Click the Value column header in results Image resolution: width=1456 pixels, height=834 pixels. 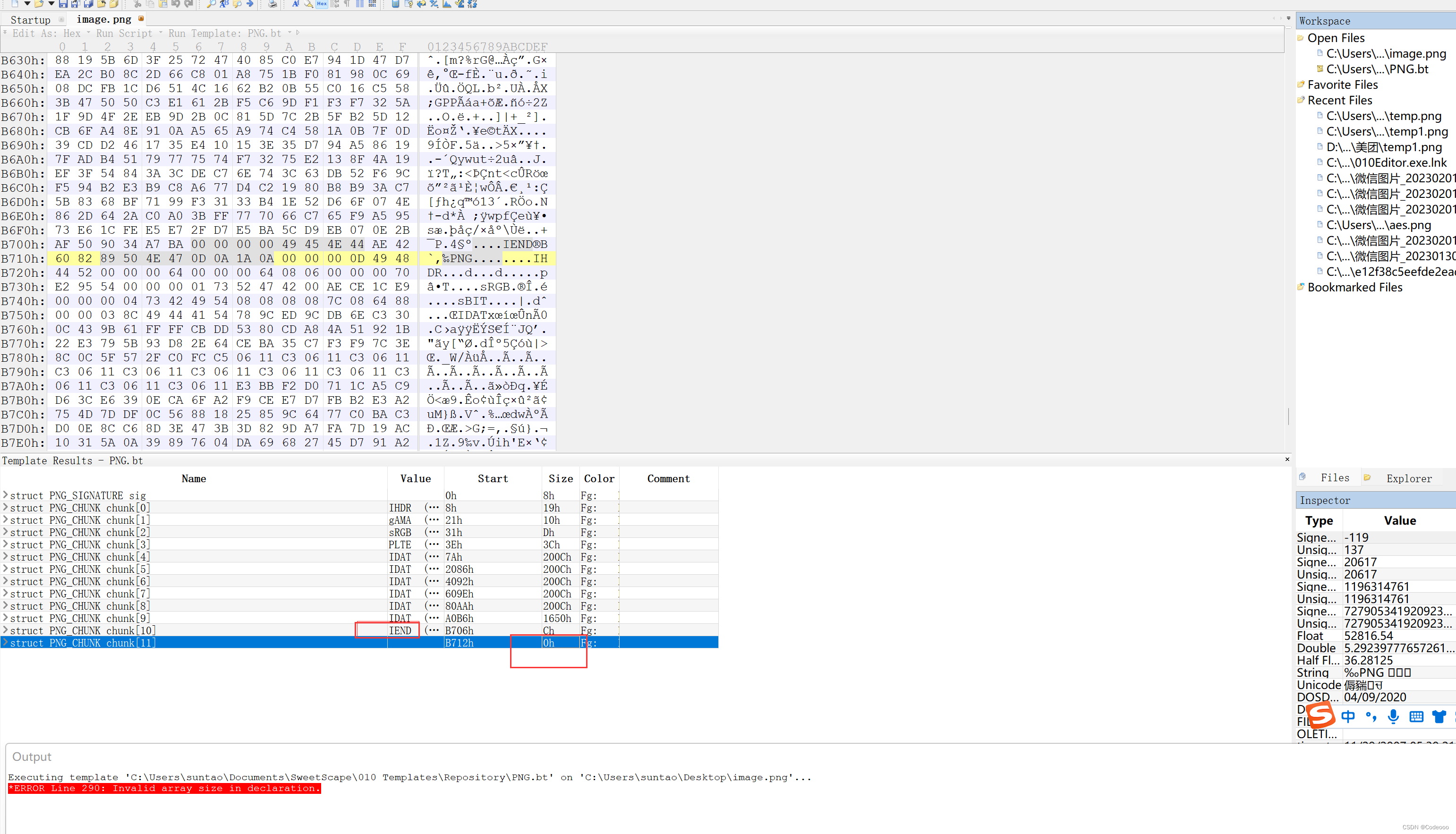(x=415, y=479)
